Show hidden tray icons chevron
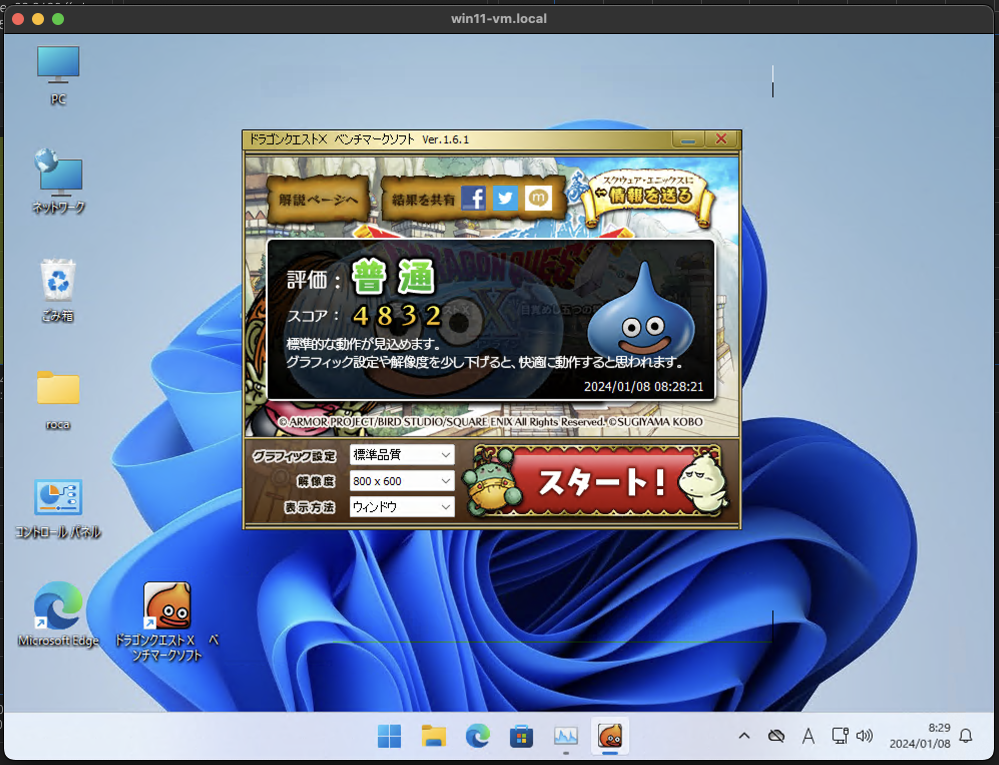Screen dimensions: 999x765 (744, 736)
